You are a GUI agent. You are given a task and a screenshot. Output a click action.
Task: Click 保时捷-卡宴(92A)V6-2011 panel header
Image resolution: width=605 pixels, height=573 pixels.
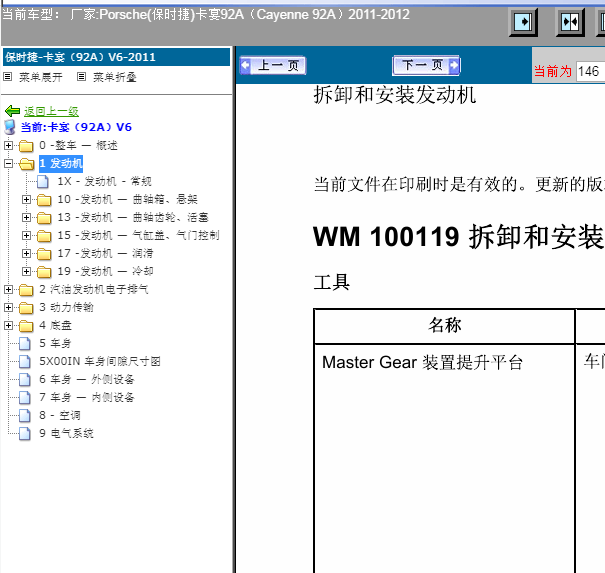point(117,57)
